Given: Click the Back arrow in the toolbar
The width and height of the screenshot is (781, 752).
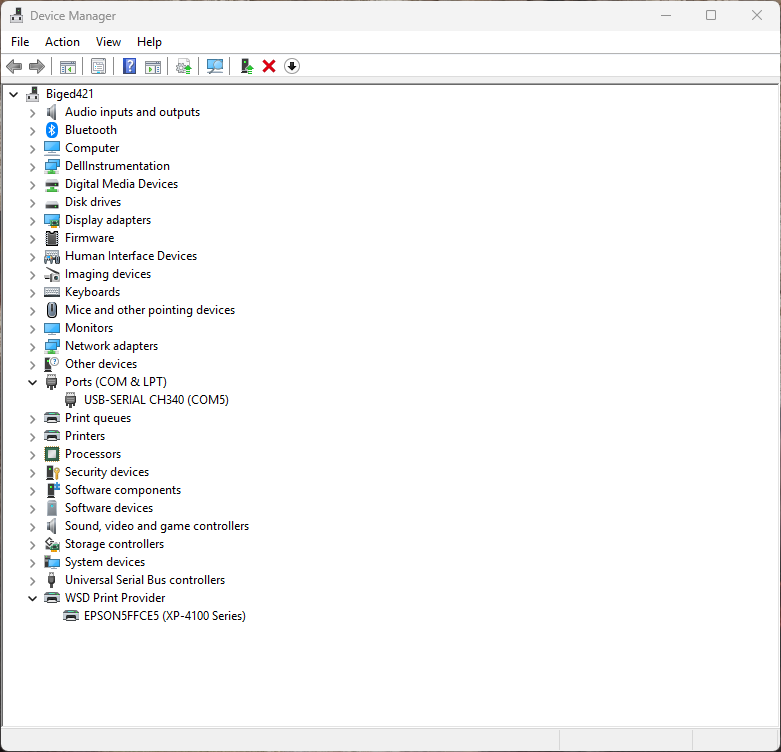Looking at the screenshot, I should pyautogui.click(x=13, y=66).
